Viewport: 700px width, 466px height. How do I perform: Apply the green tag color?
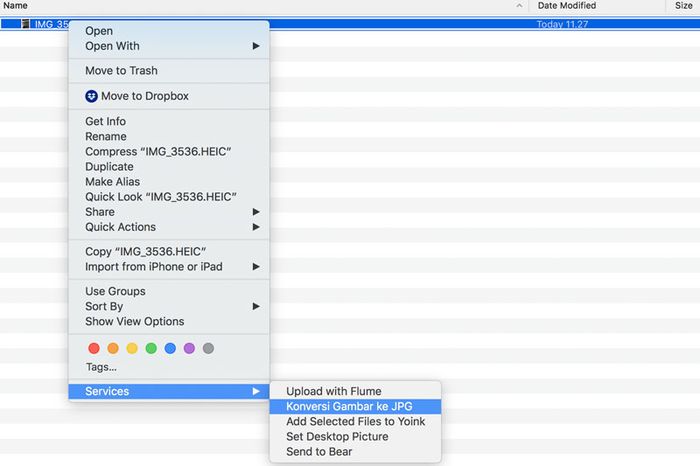151,348
